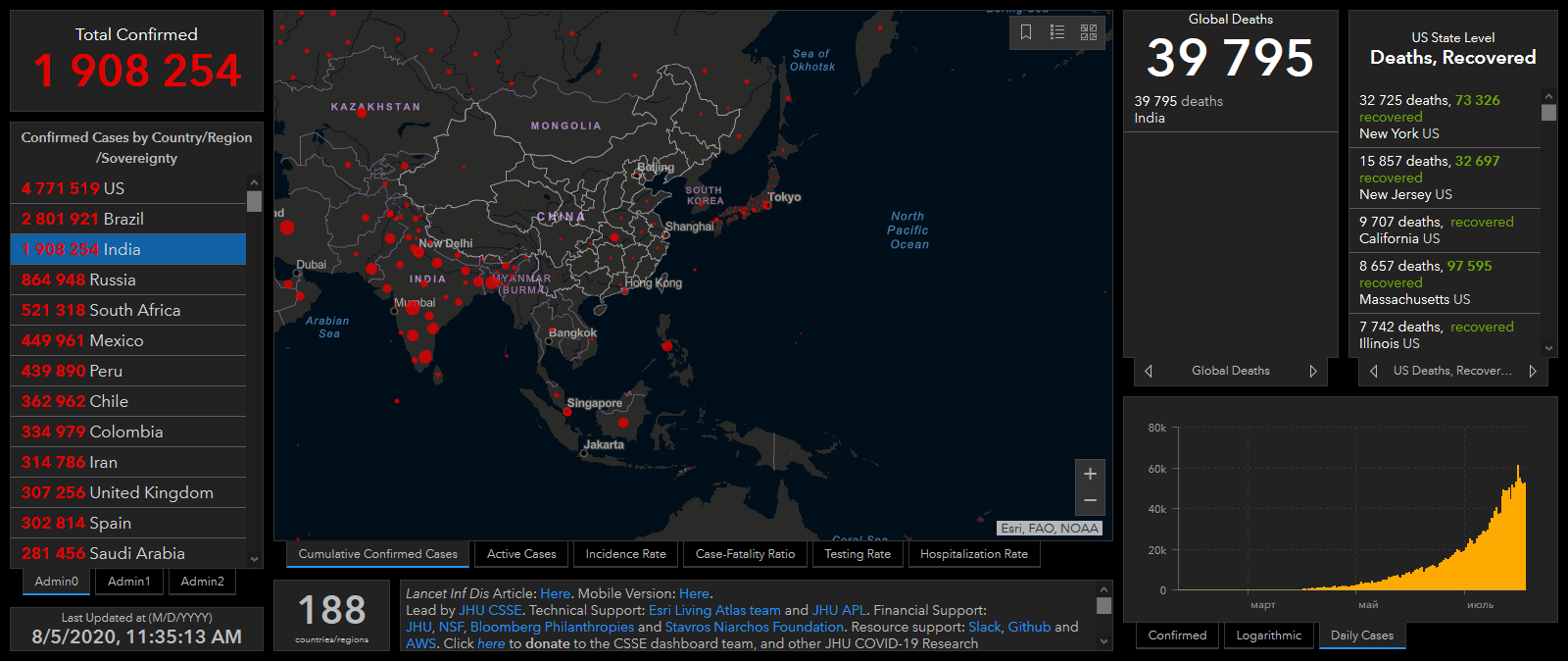Select United Kingdom in country list
Image resolution: width=1568 pixels, height=661 pixels.
coord(128,492)
